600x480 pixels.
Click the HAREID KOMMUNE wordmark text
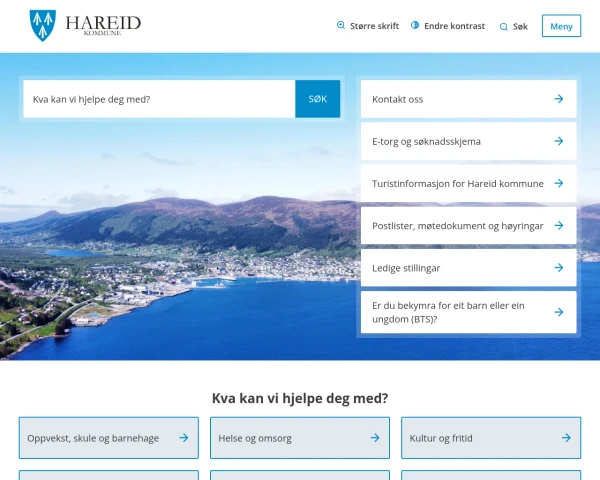(103, 25)
